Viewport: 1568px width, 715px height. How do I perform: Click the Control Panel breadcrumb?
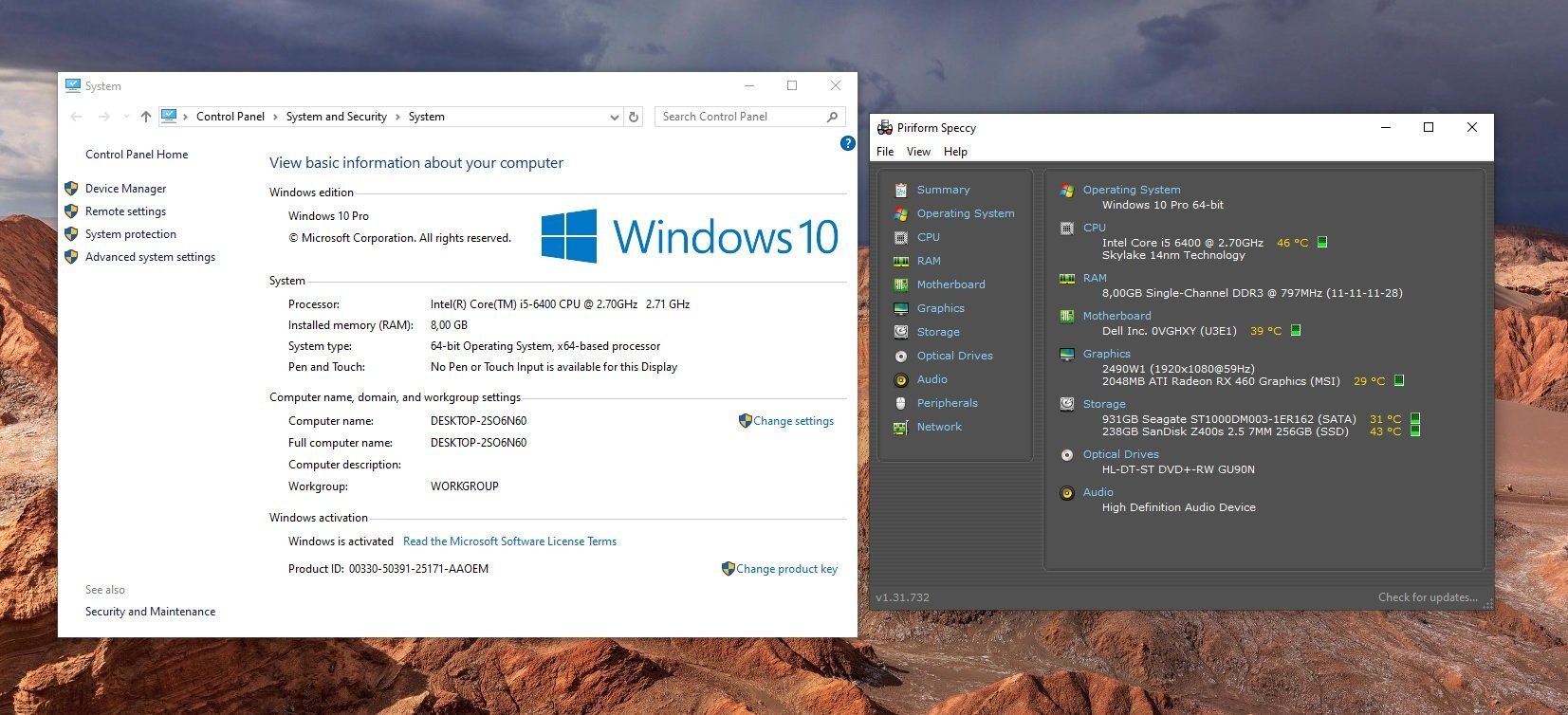coord(230,117)
